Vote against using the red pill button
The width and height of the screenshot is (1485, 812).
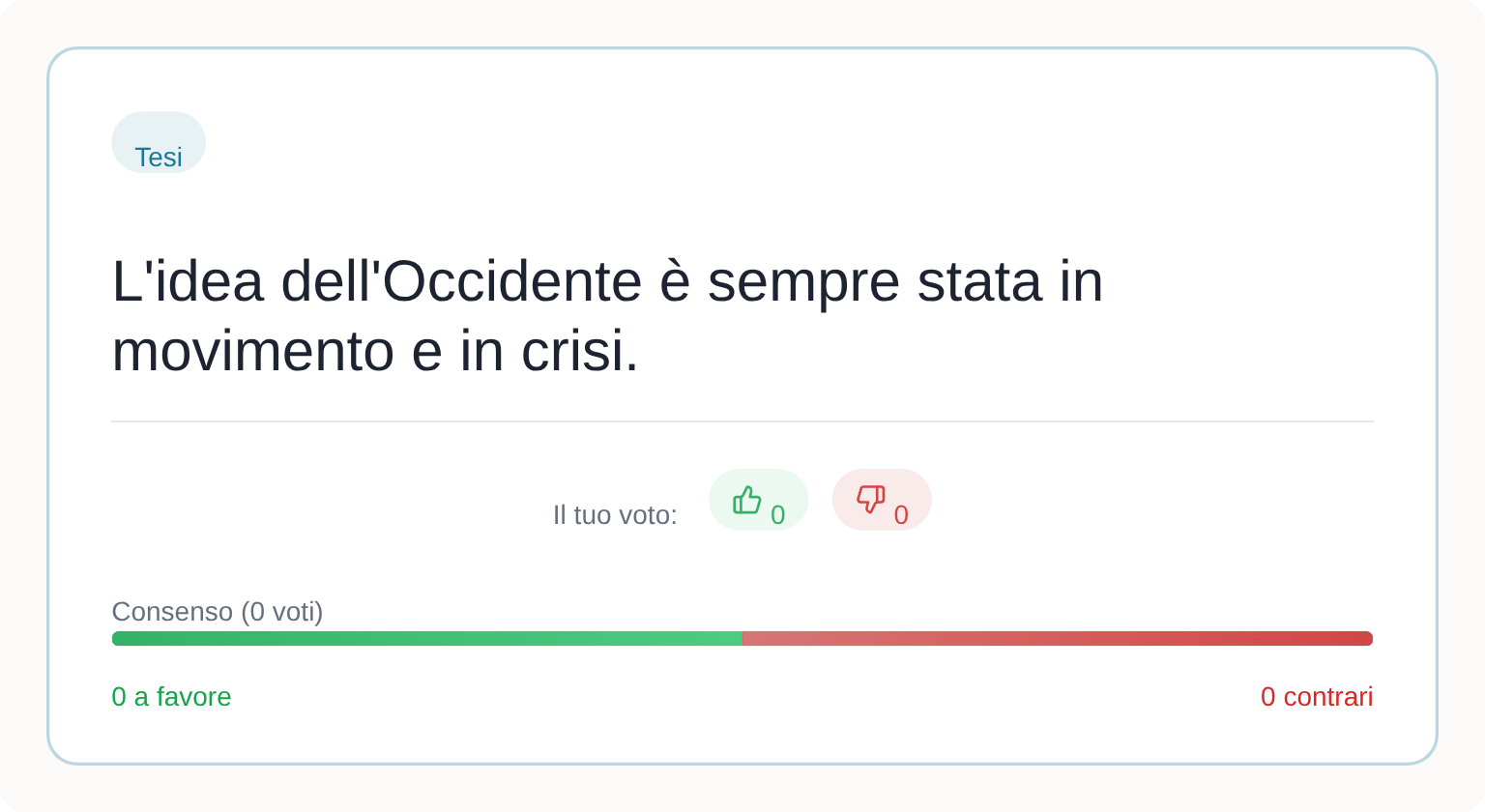(882, 500)
